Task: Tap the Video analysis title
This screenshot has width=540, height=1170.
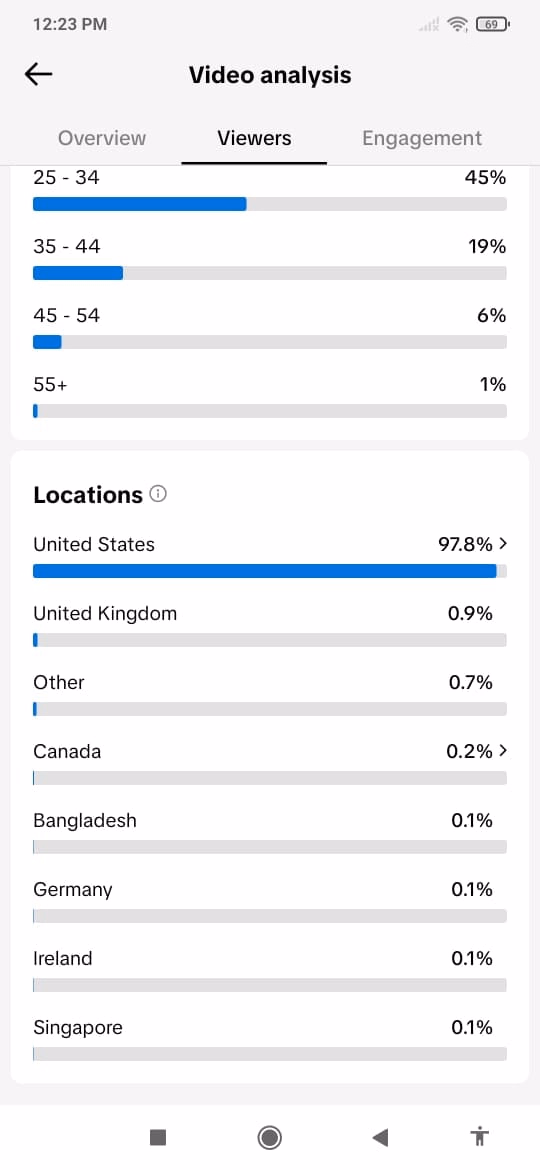Action: point(270,75)
